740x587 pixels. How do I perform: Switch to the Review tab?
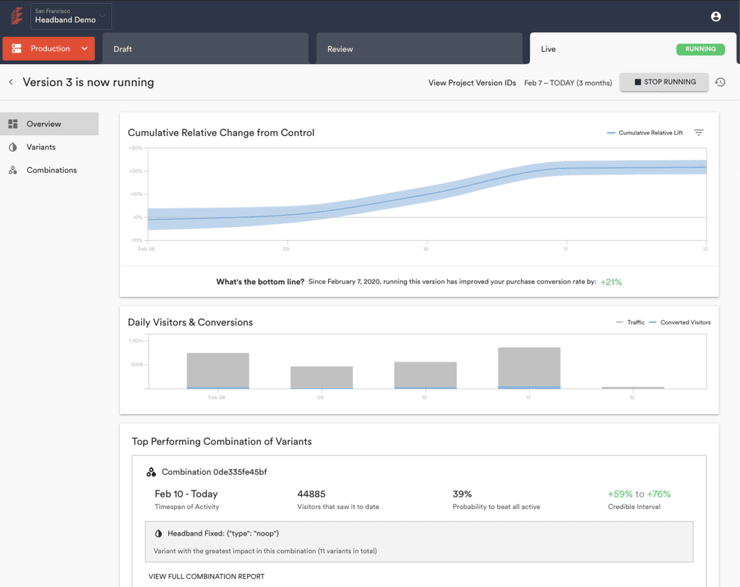click(419, 49)
